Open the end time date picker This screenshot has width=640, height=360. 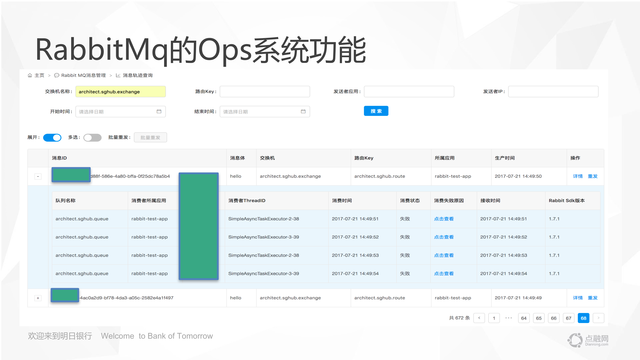point(264,111)
